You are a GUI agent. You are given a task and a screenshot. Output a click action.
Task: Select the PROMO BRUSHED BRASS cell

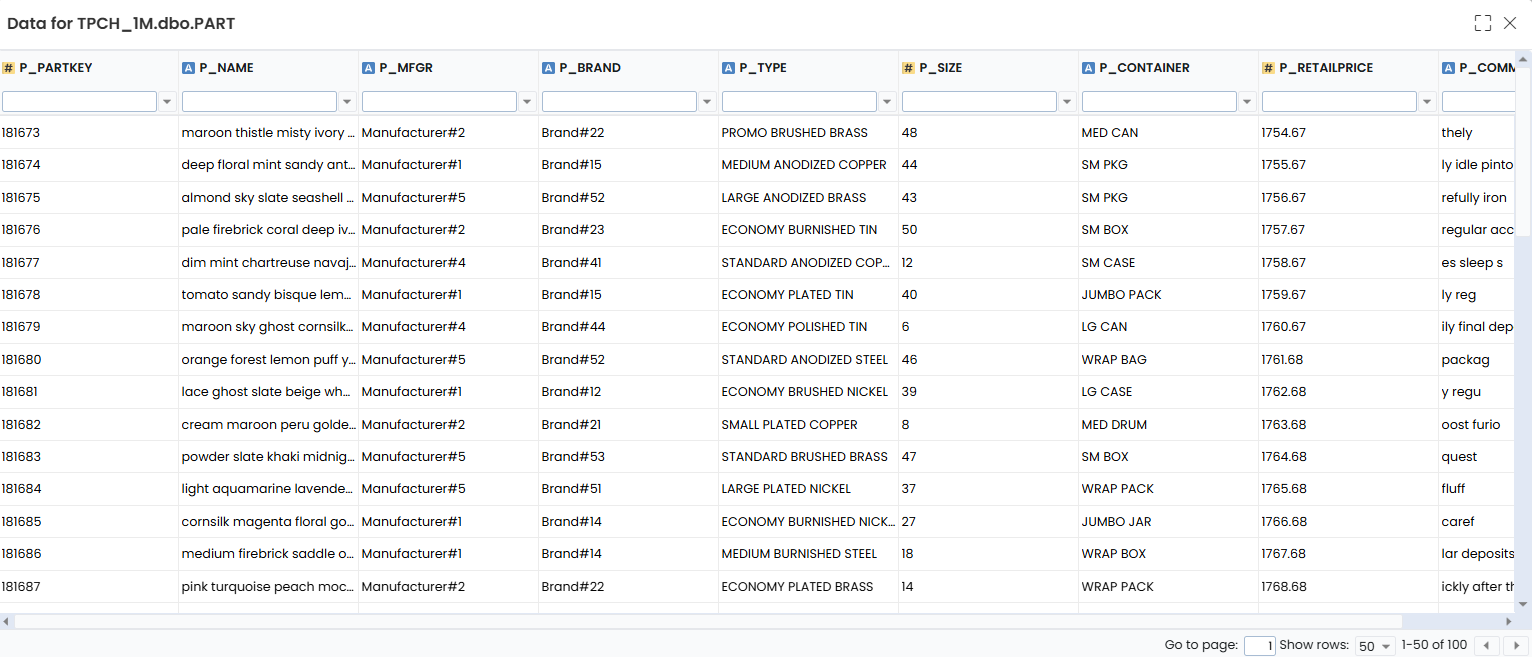[x=809, y=133]
